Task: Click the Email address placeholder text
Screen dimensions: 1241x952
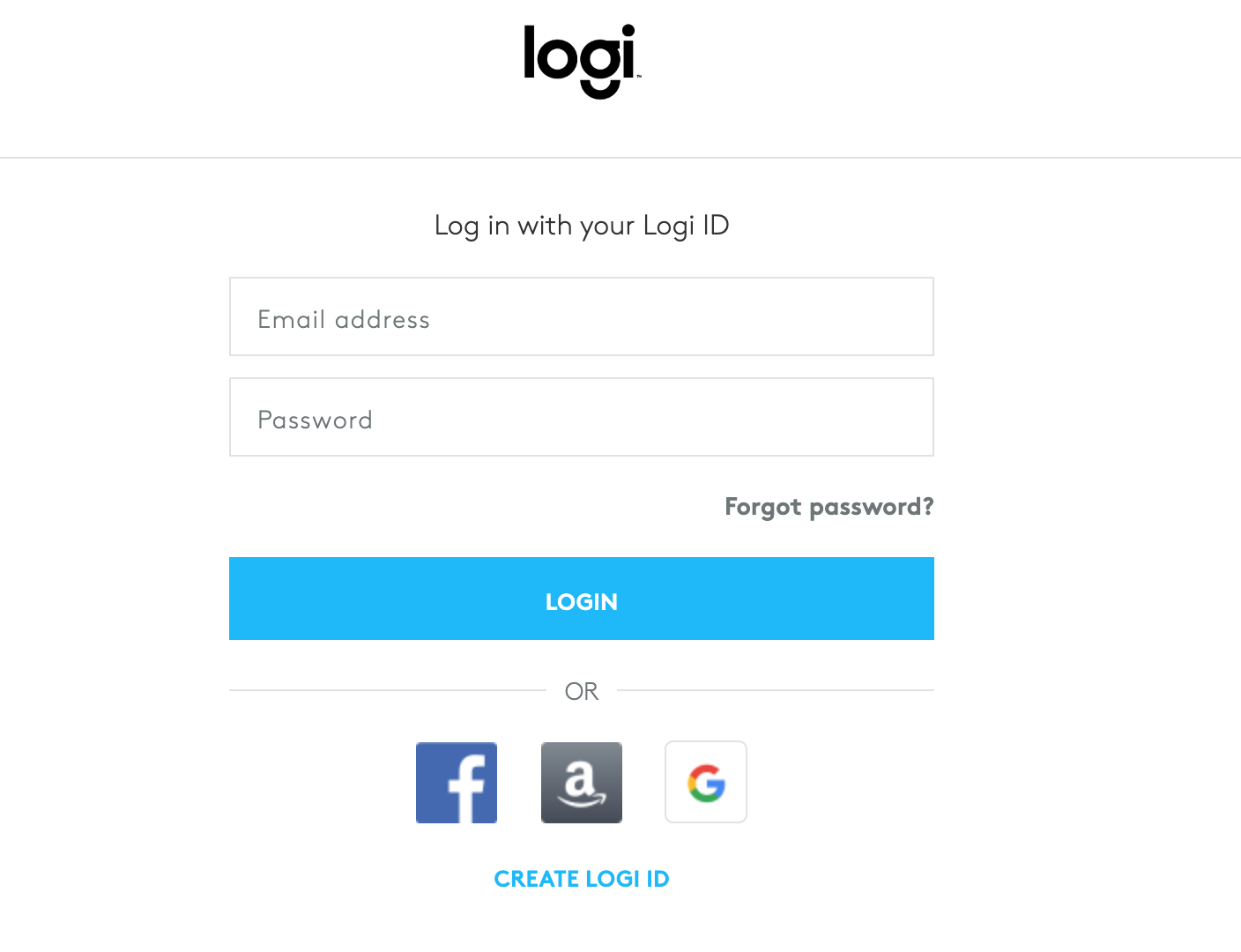Action: click(344, 319)
